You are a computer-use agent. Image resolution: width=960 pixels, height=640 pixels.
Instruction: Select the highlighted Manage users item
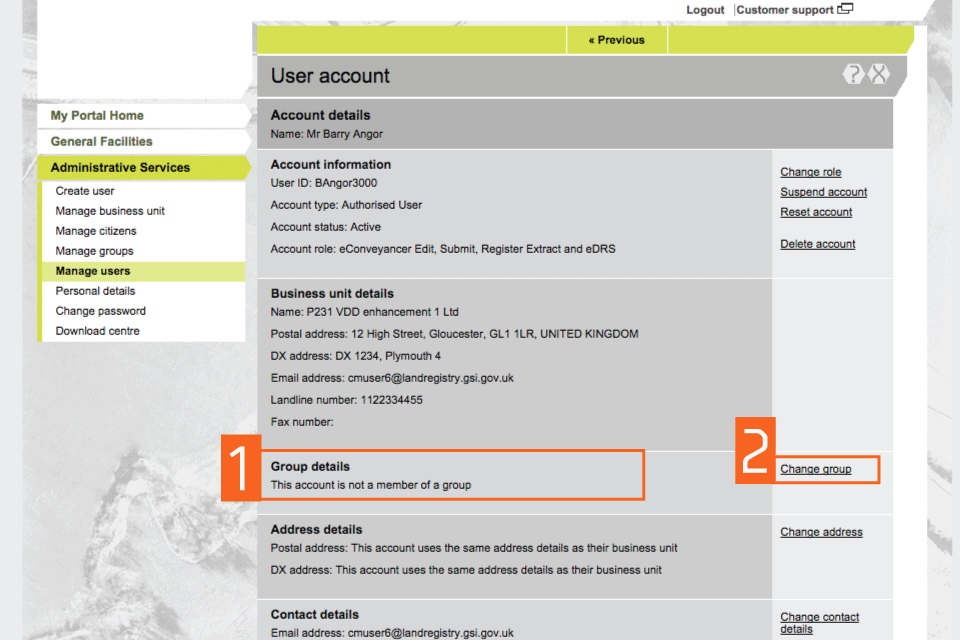(93, 271)
